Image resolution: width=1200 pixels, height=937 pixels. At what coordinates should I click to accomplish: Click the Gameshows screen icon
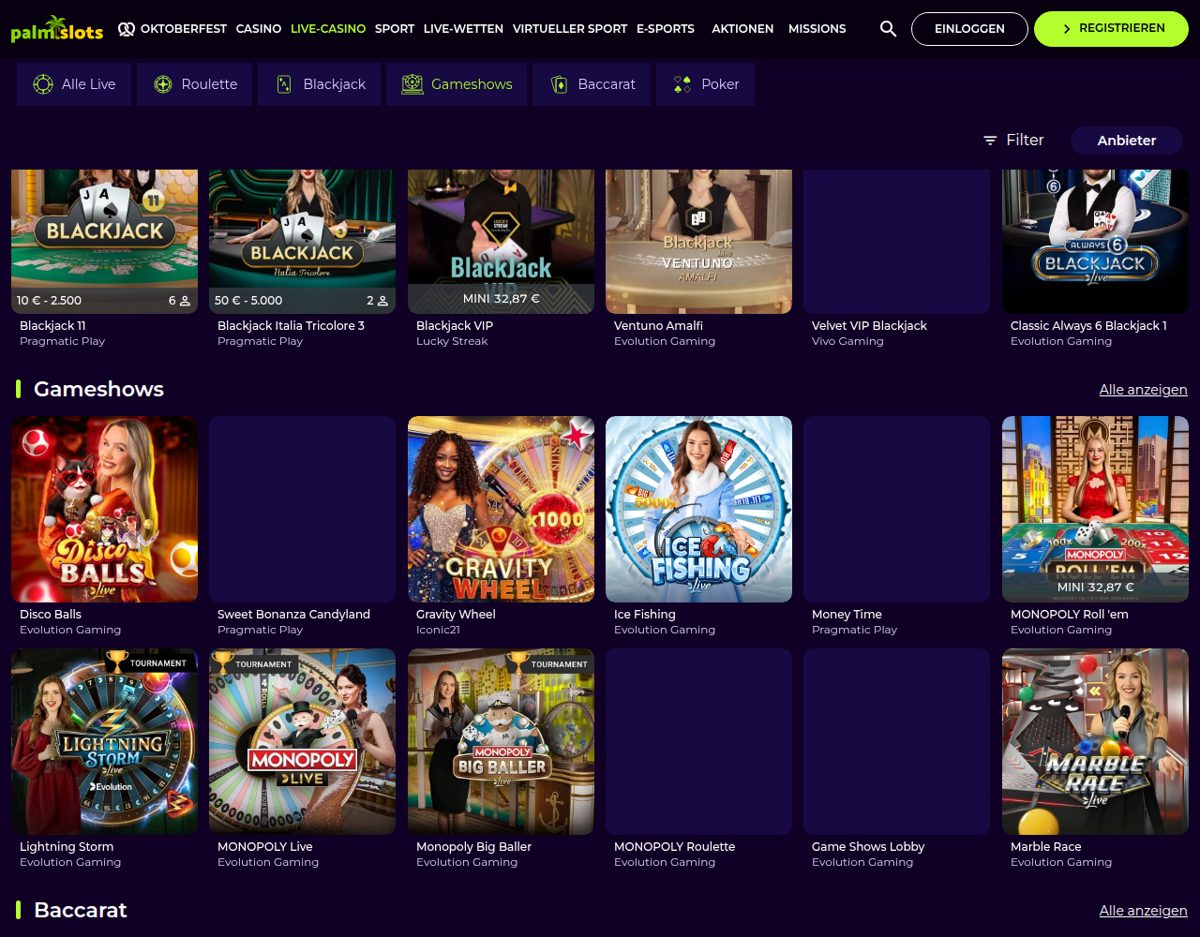[x=412, y=84]
